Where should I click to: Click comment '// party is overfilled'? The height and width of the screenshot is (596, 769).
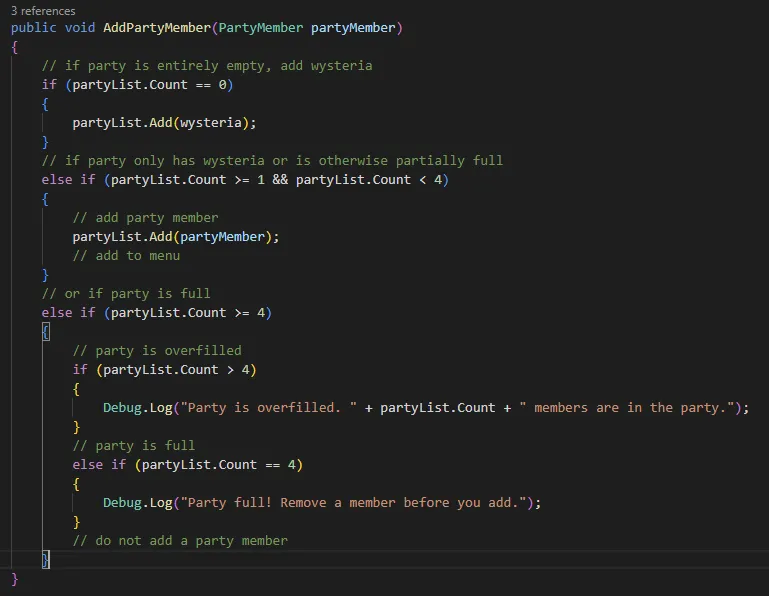(157, 351)
